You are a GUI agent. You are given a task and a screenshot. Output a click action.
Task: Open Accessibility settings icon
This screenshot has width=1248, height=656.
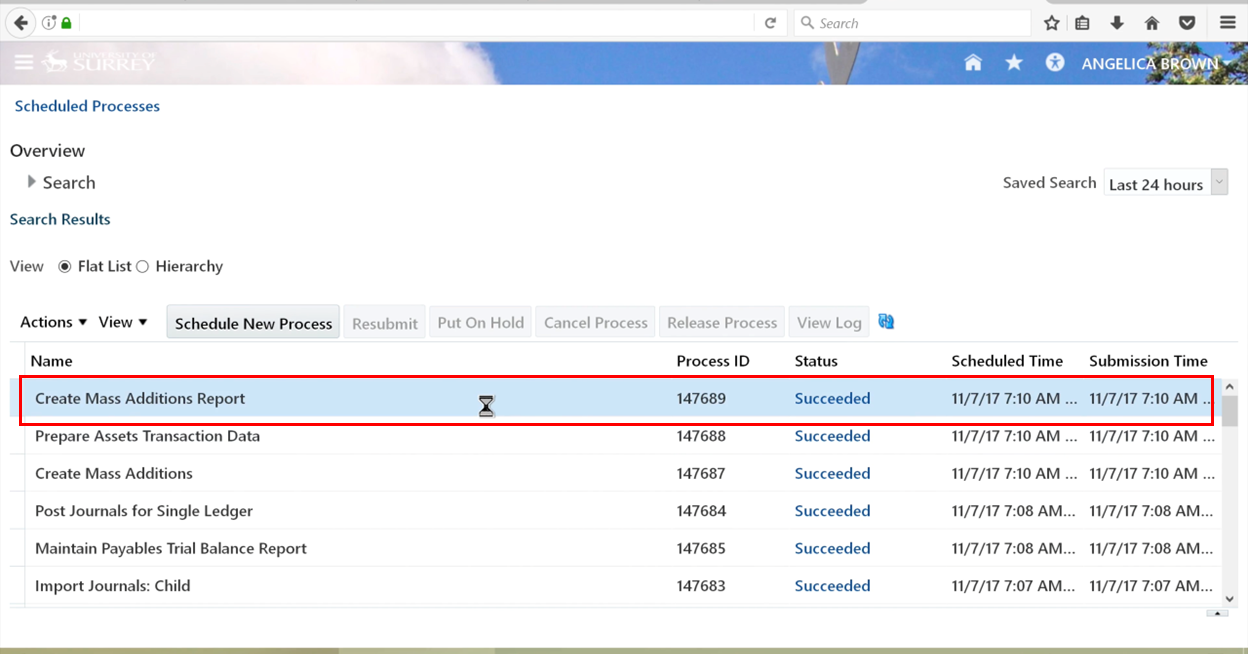click(x=1055, y=63)
